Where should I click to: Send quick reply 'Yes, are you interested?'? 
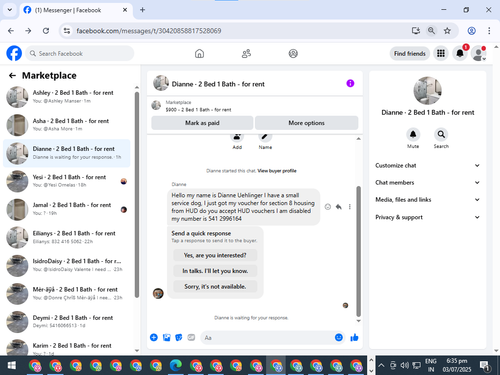[215, 255]
